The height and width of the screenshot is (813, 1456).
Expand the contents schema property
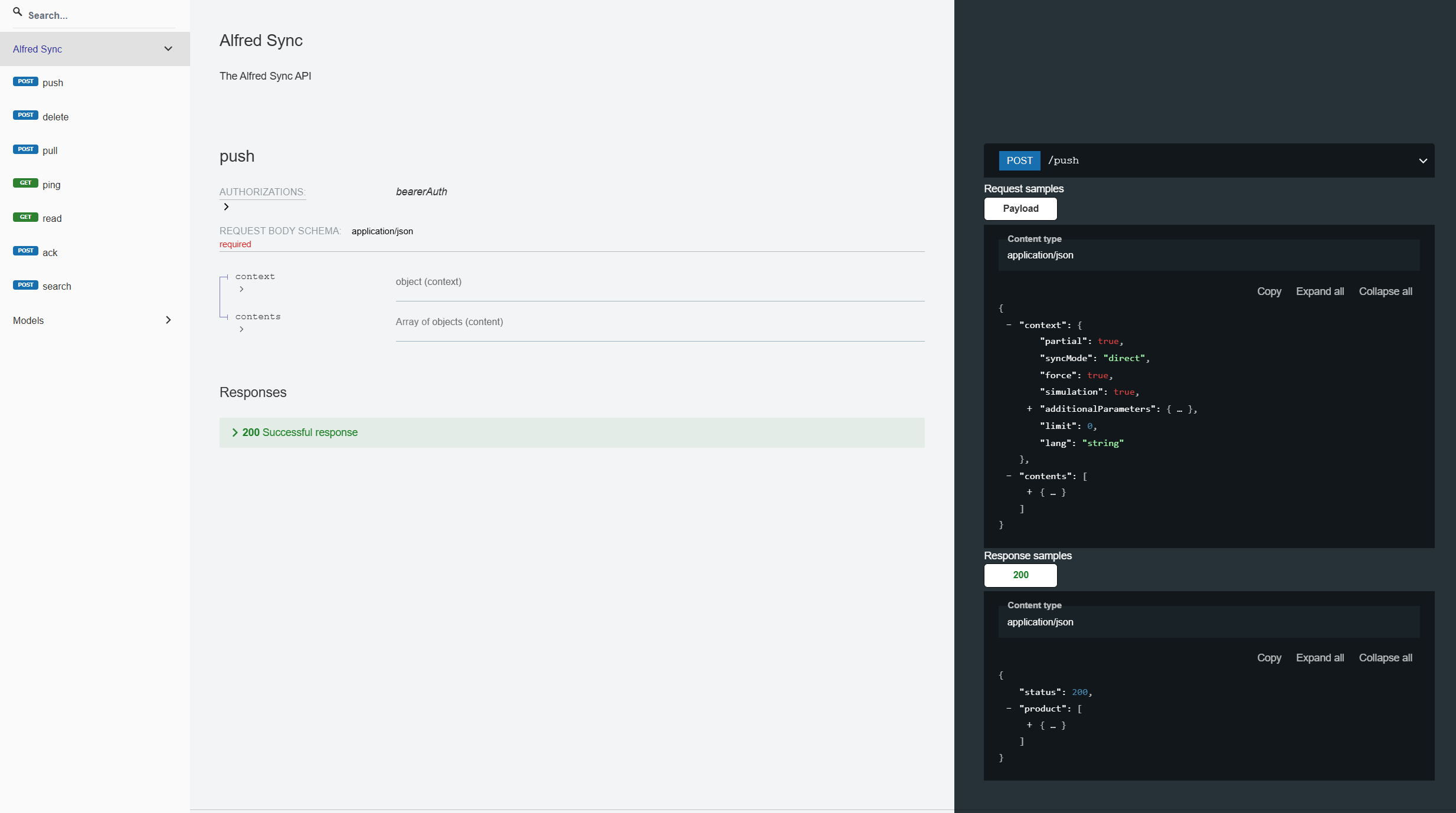pos(241,329)
